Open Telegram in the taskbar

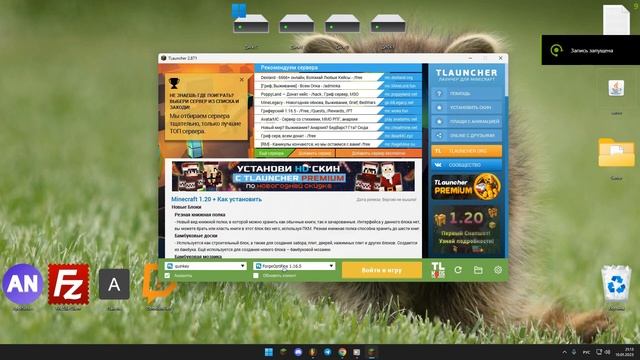coord(327,352)
